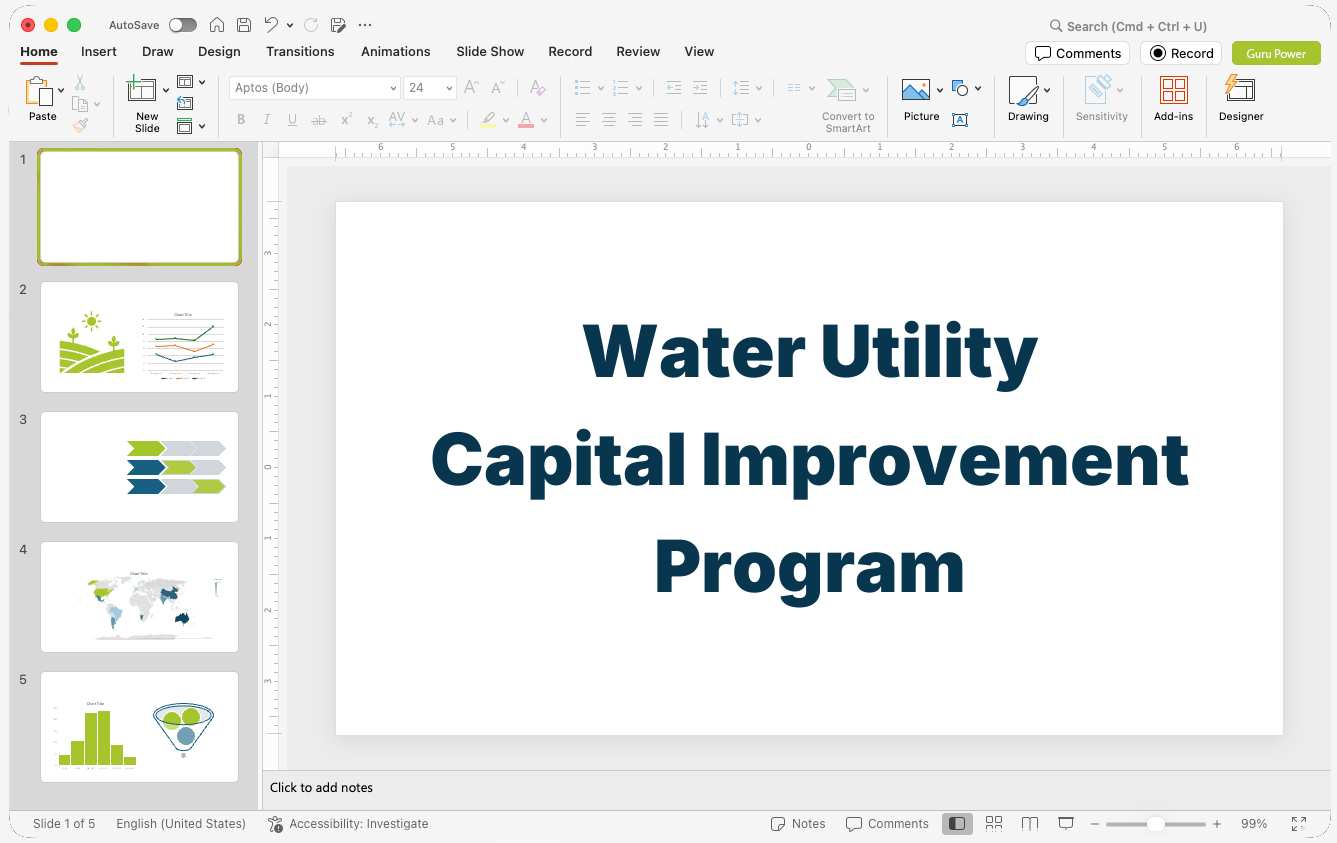This screenshot has height=843, width=1337.
Task: Click the Record button at top right
Action: click(1181, 53)
